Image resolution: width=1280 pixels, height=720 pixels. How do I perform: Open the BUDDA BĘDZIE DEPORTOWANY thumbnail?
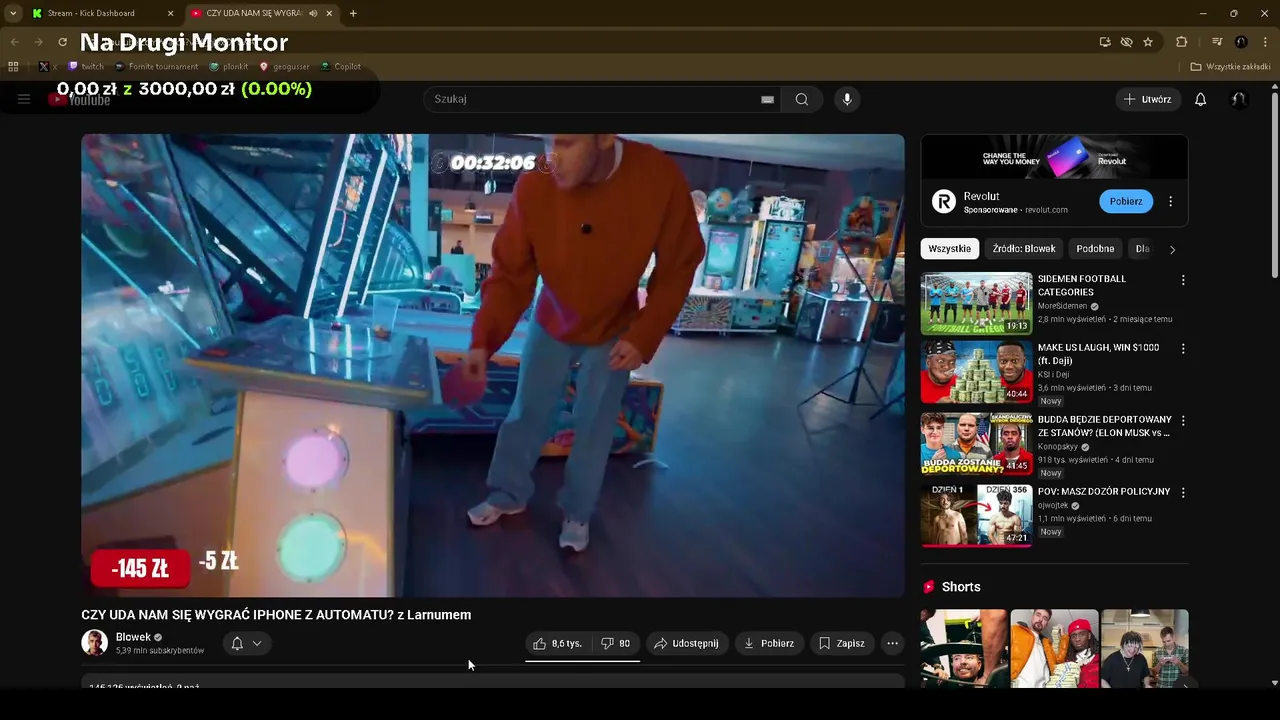pyautogui.click(x=976, y=443)
